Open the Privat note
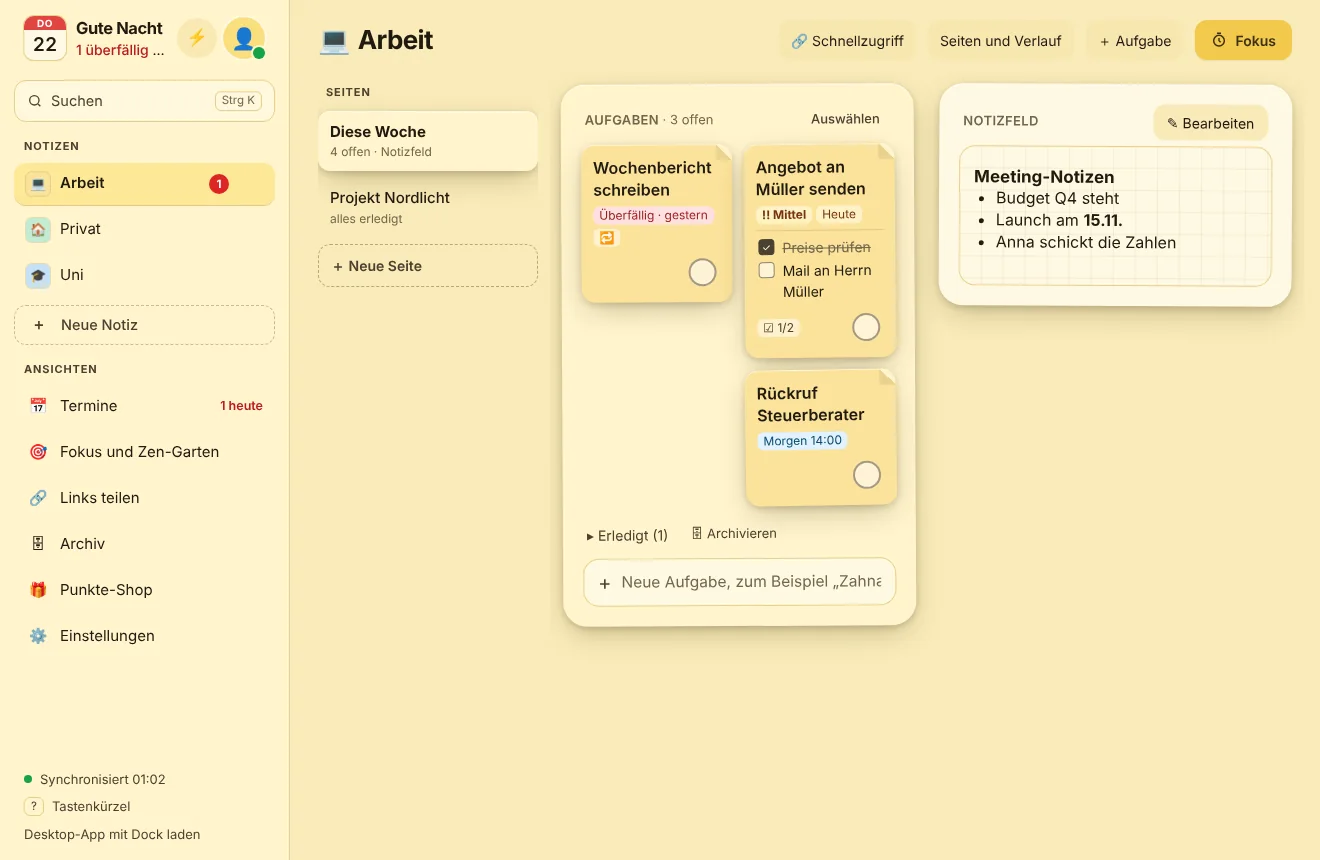Image resolution: width=1320 pixels, height=860 pixels. coord(144,230)
